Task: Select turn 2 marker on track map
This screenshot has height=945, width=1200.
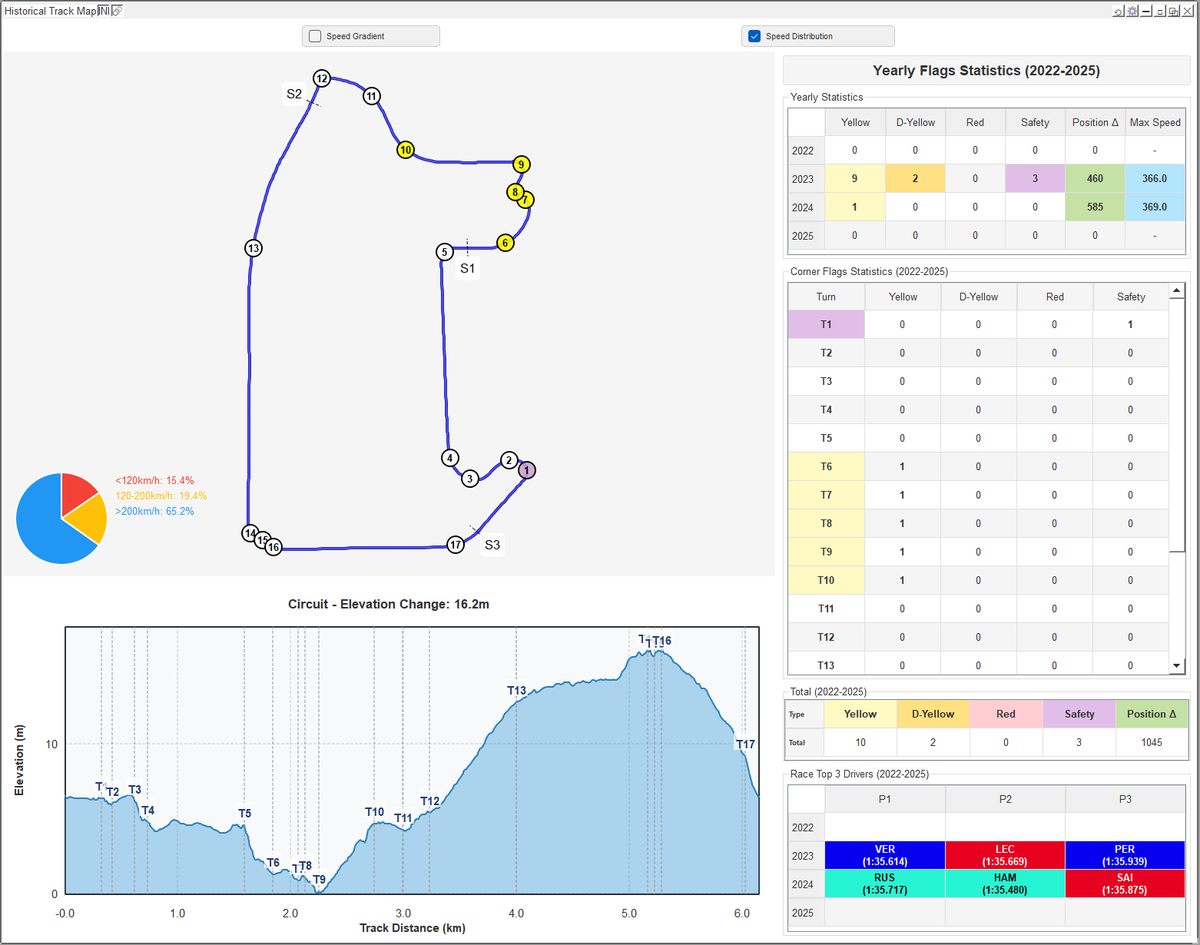Action: [x=508, y=460]
